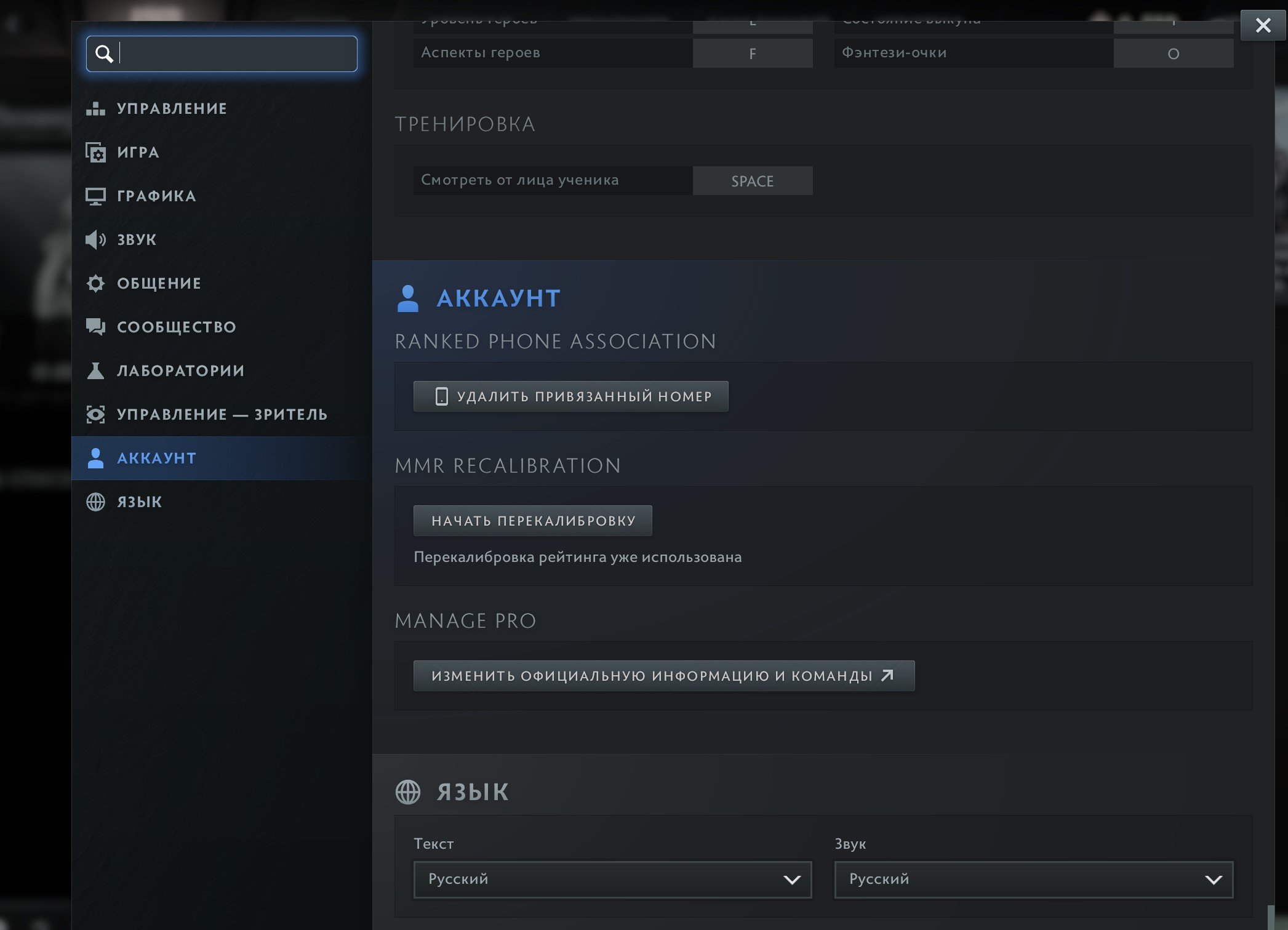The image size is (1288, 930).
Task: Change the Аспекты героев hotkey F
Action: 753,54
